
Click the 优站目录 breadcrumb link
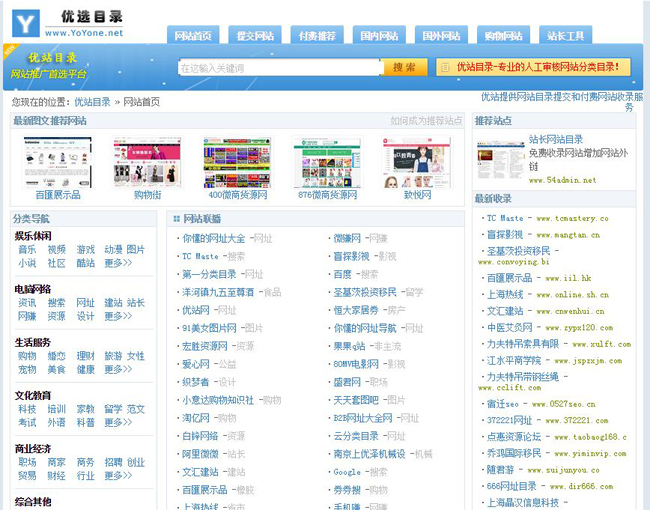pos(92,102)
